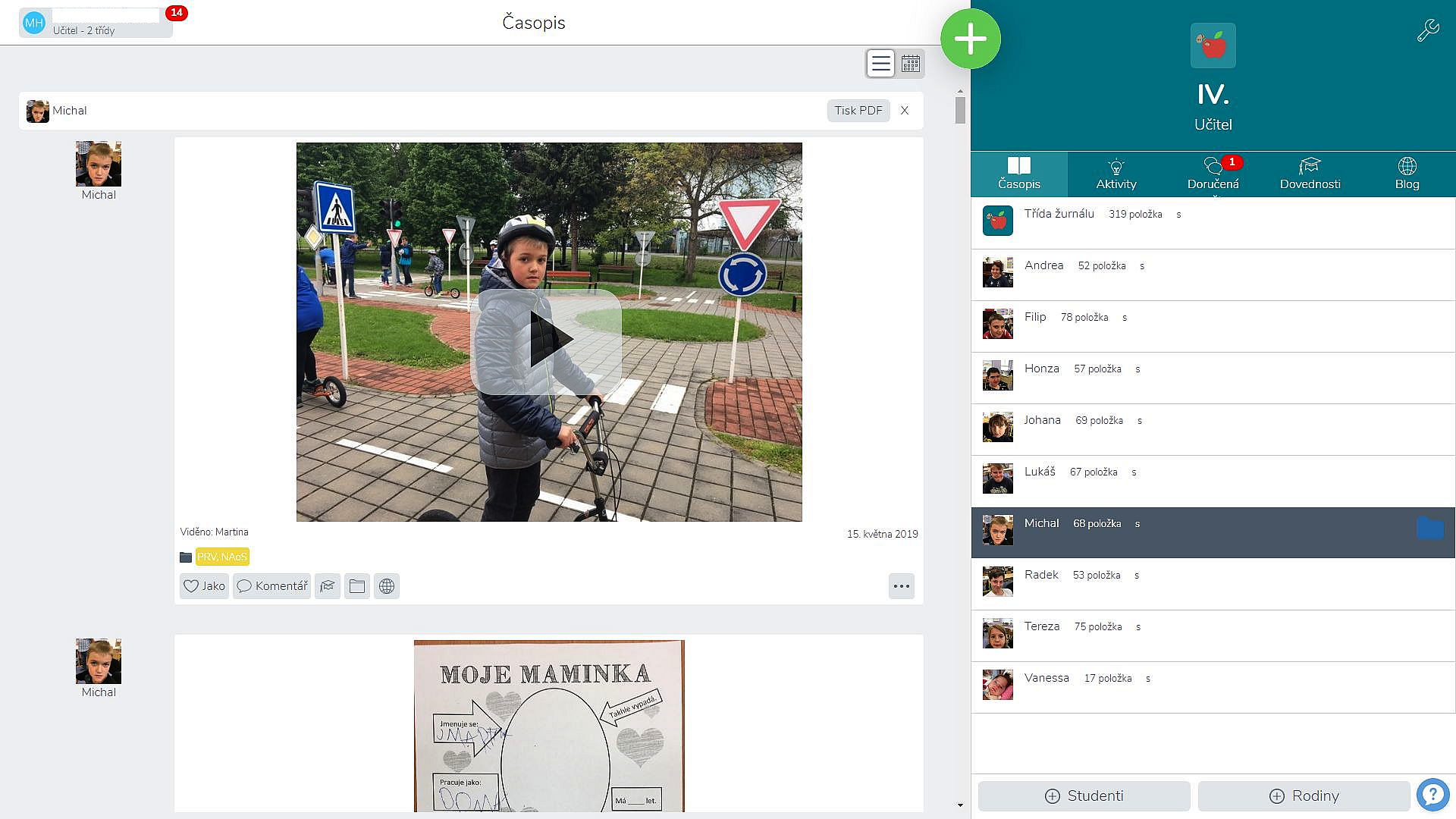The image size is (1456, 819).
Task: Click the skills graduation cap icon on post
Action: tap(327, 586)
